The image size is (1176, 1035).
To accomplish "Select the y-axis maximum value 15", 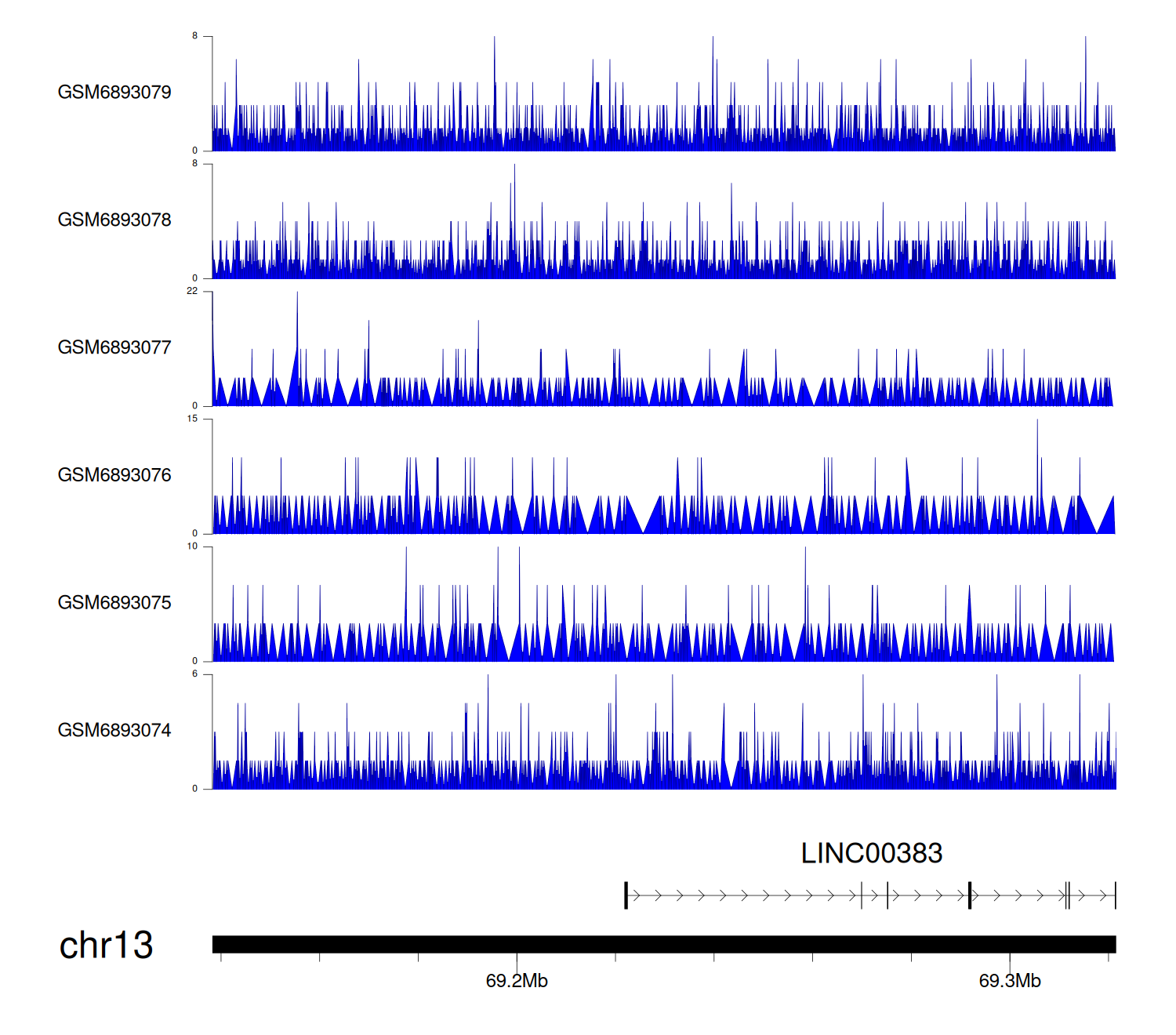I will pos(192,419).
